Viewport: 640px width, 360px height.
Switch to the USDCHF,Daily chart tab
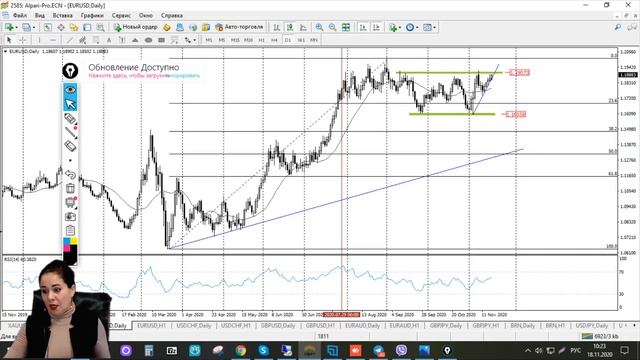194,326
